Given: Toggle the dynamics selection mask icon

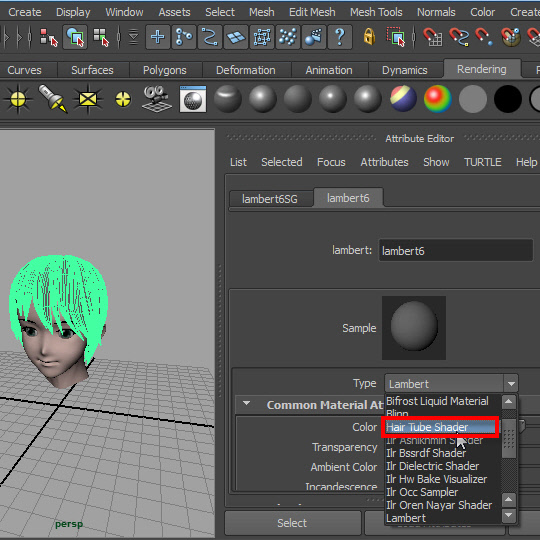Looking at the screenshot, I should point(288,37).
